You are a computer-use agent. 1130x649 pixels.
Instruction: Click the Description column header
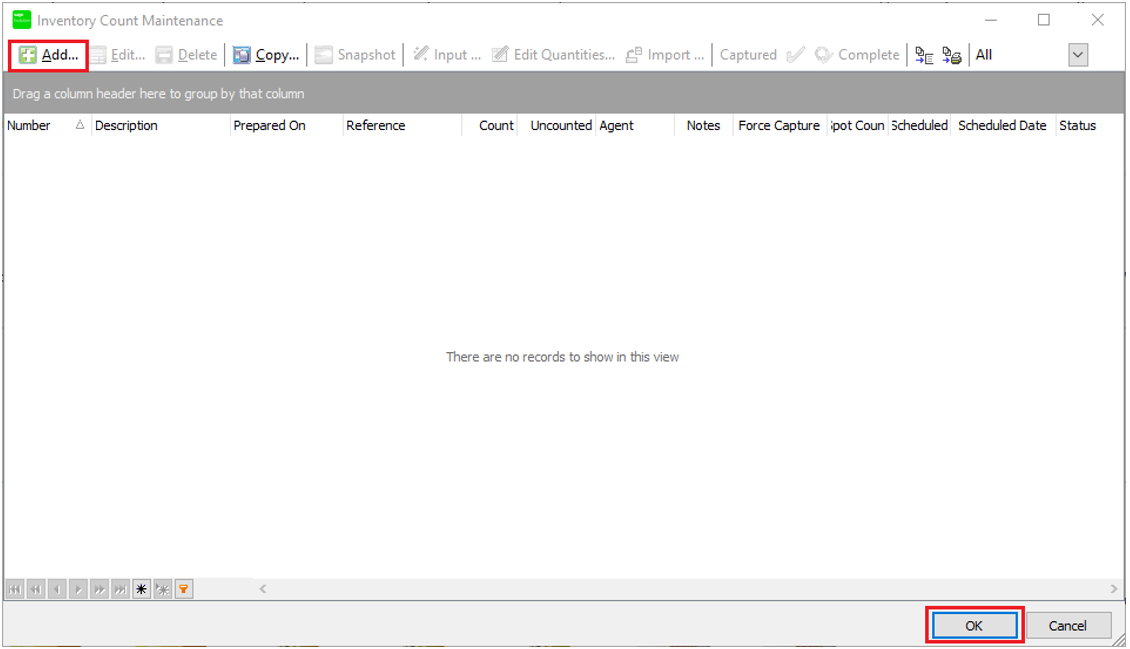126,126
